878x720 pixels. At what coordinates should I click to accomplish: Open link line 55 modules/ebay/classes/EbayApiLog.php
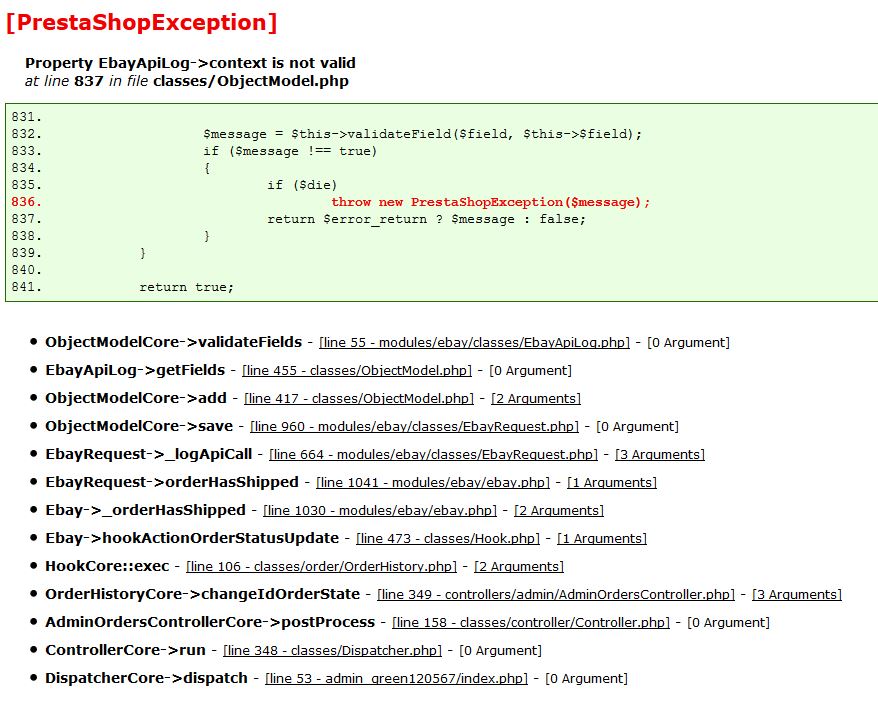(474, 343)
